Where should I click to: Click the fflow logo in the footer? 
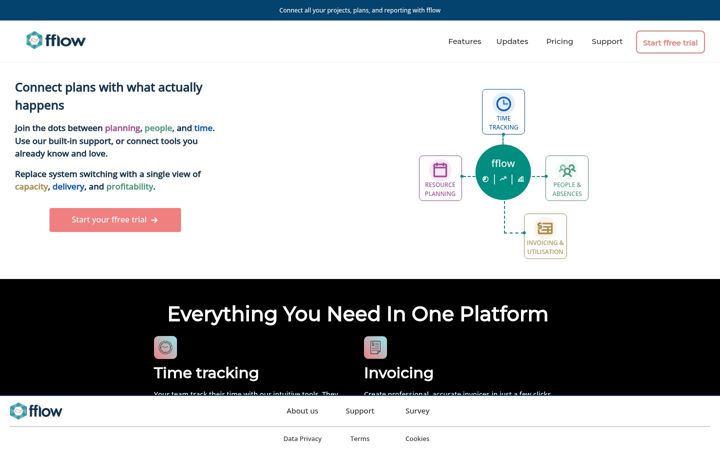pos(36,411)
